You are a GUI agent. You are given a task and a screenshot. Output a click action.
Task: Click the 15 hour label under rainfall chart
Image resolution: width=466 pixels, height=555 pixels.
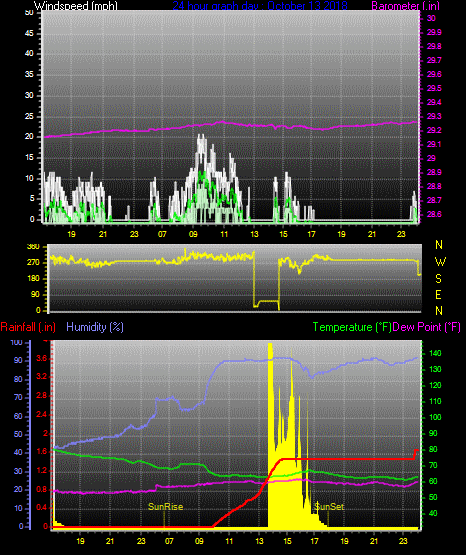pos(288,541)
